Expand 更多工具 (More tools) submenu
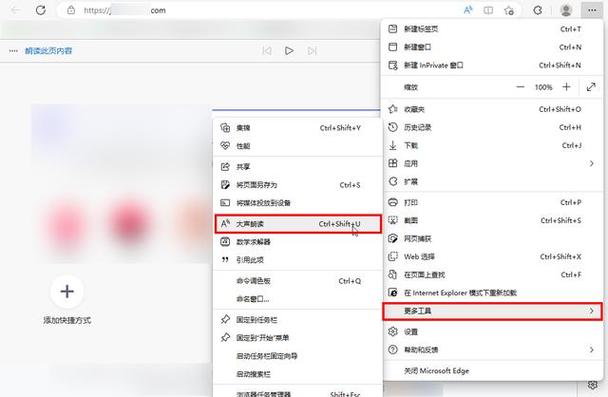 492,311
